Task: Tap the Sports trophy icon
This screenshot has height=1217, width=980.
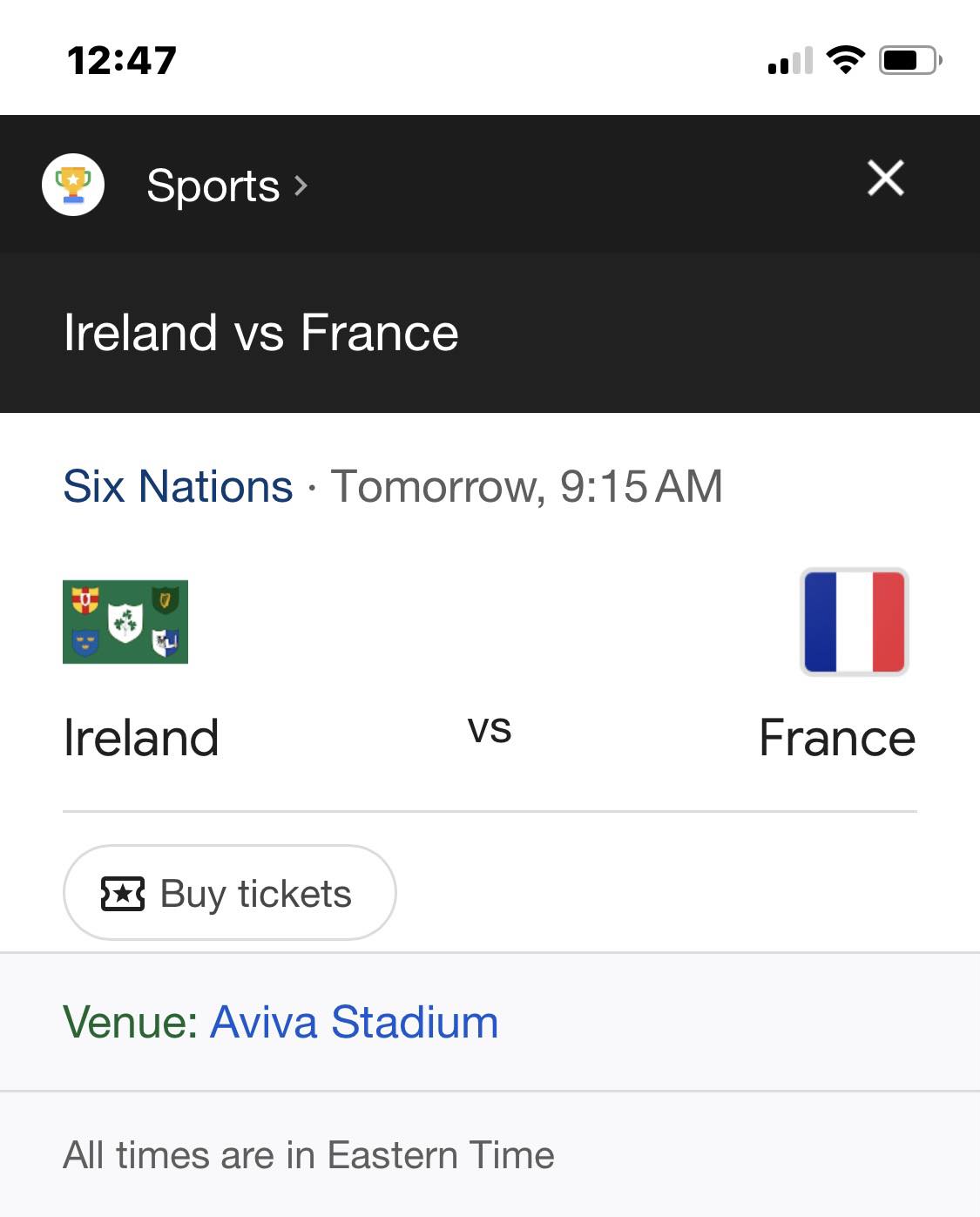Action: 73,184
